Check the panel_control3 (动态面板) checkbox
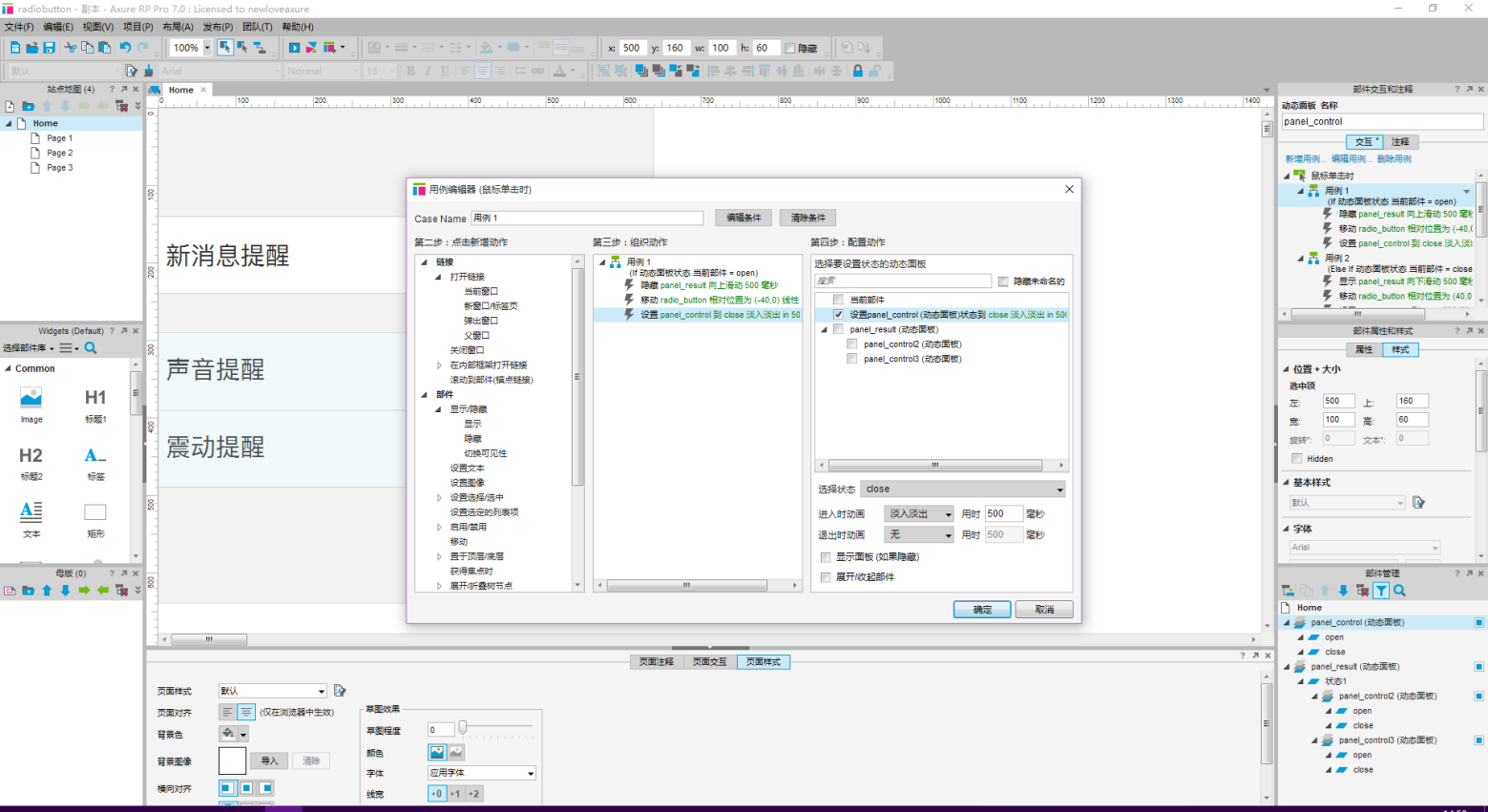The height and width of the screenshot is (812, 1488). 851,359
